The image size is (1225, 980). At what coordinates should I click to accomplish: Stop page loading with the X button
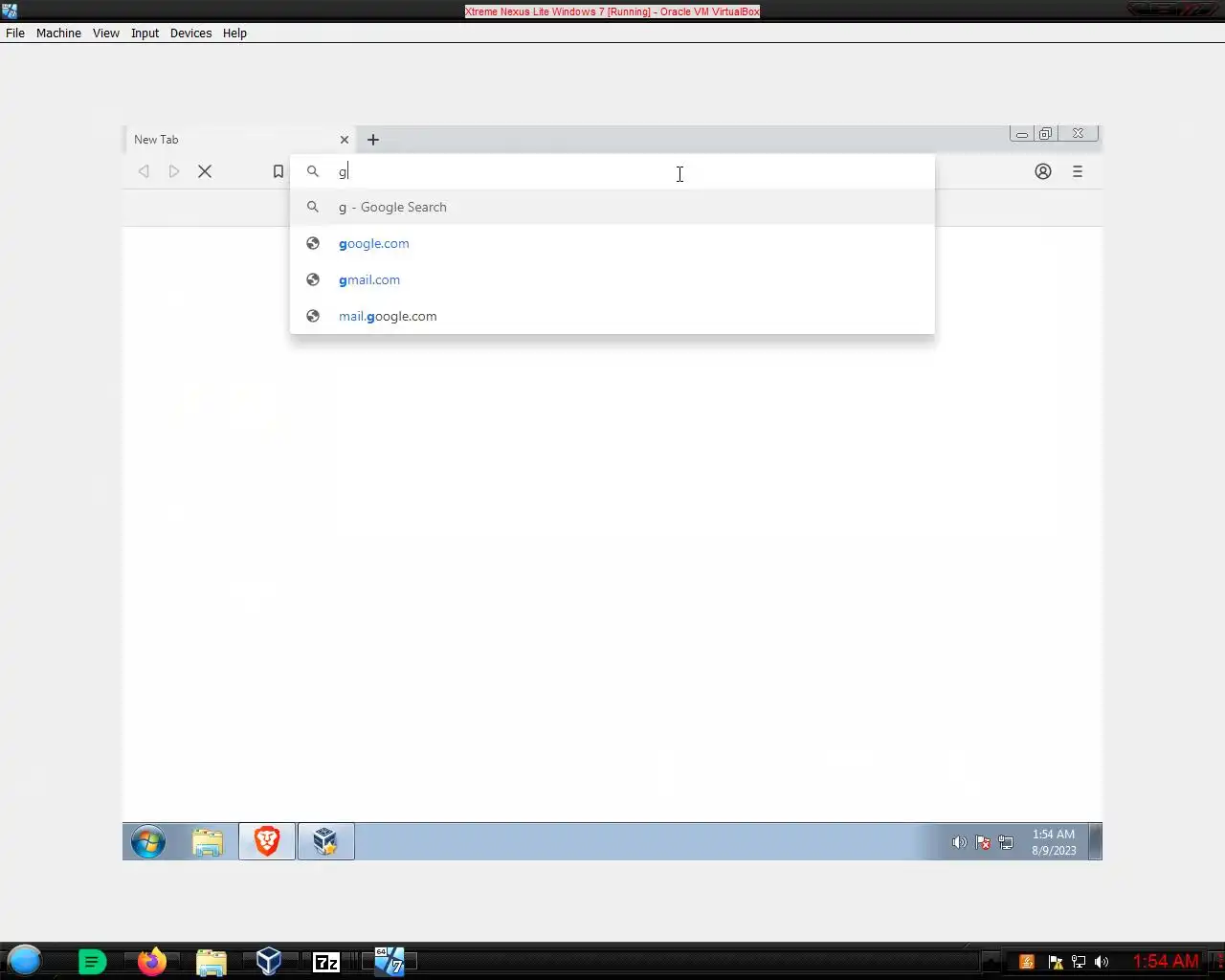click(x=205, y=171)
